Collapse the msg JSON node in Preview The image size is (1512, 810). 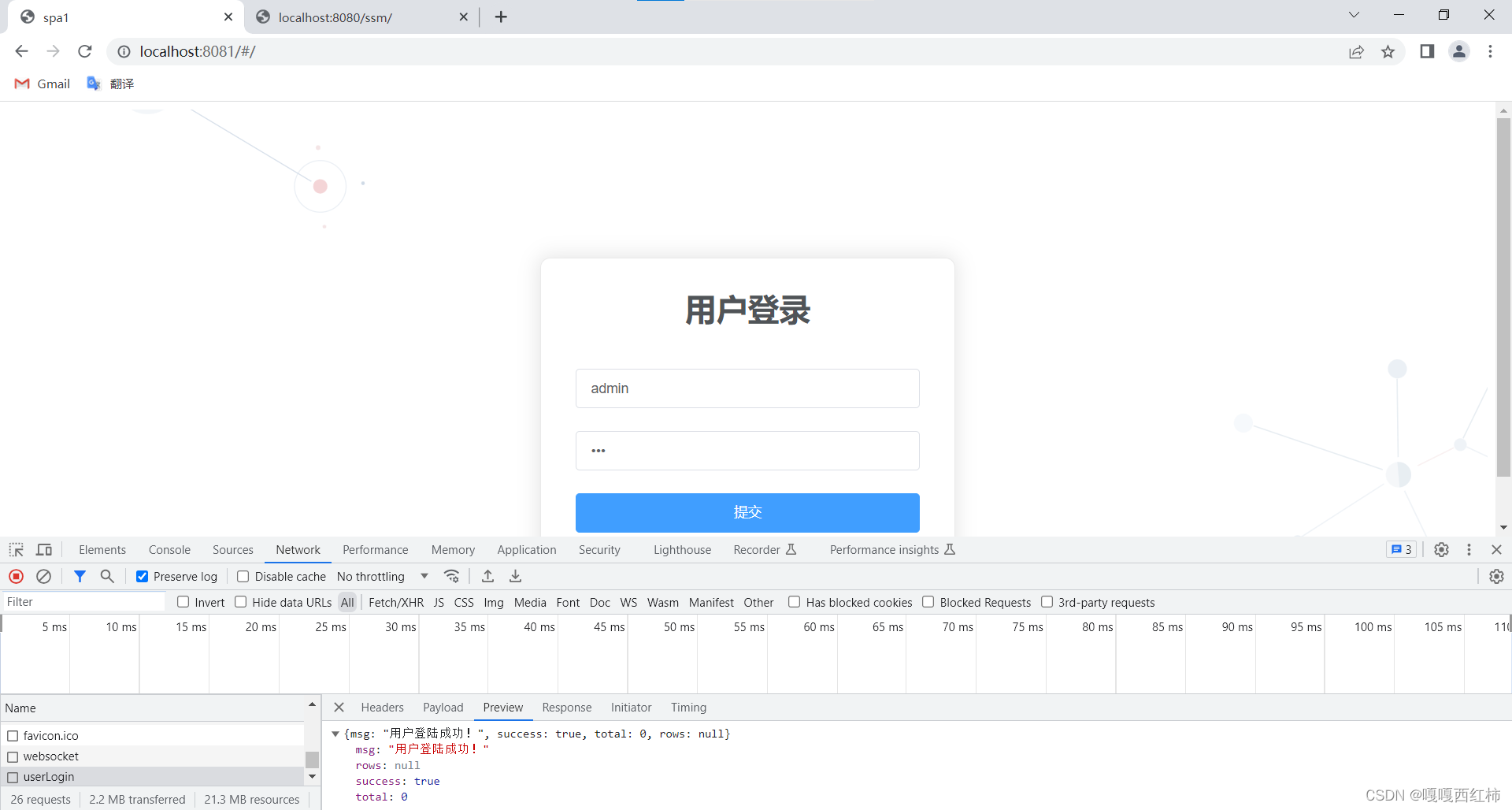point(336,734)
